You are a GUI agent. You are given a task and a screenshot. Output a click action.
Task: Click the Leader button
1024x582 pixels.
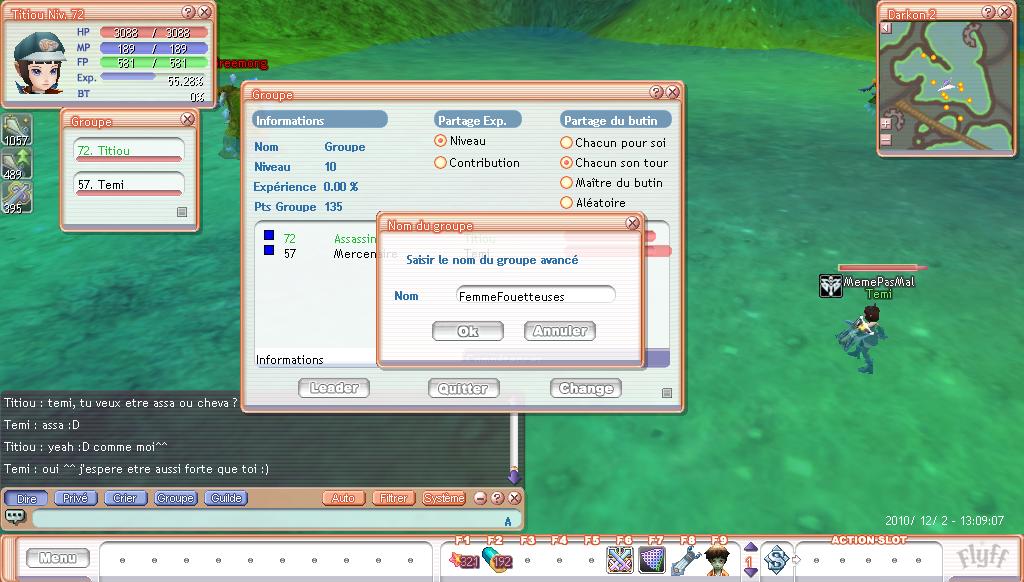[334, 388]
